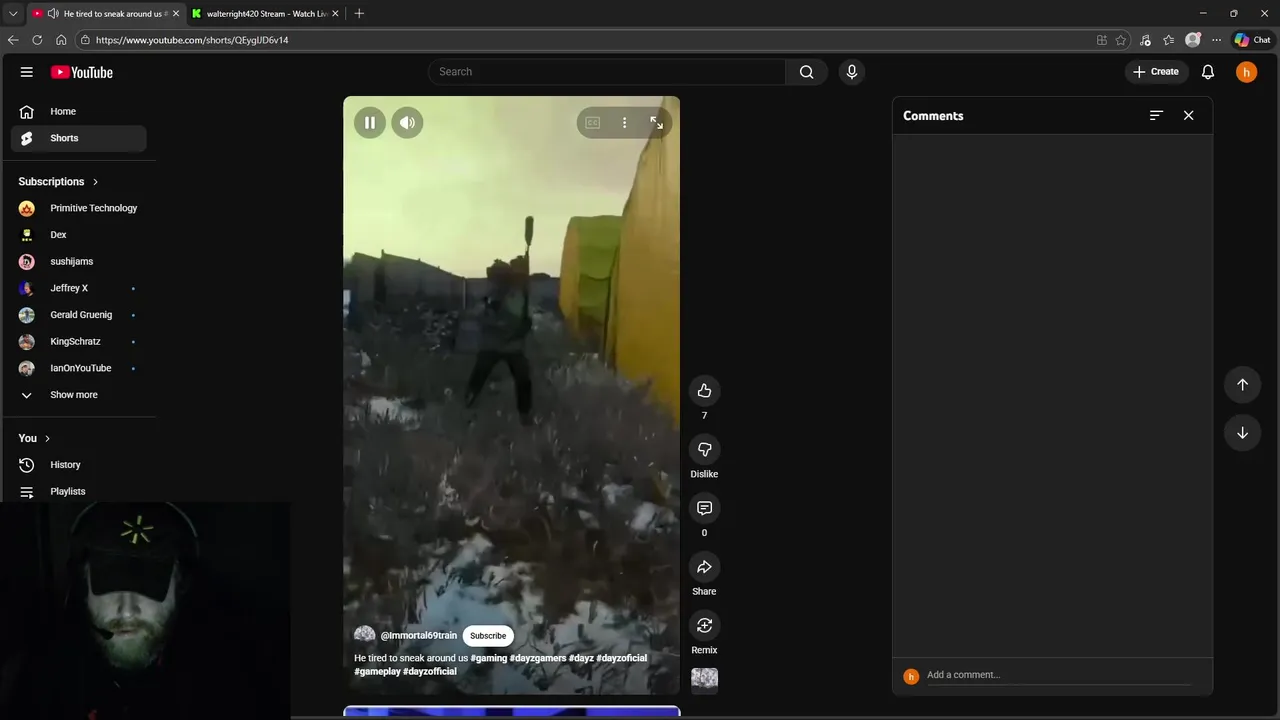
Task: Click the Add a comment field
Action: [1058, 675]
